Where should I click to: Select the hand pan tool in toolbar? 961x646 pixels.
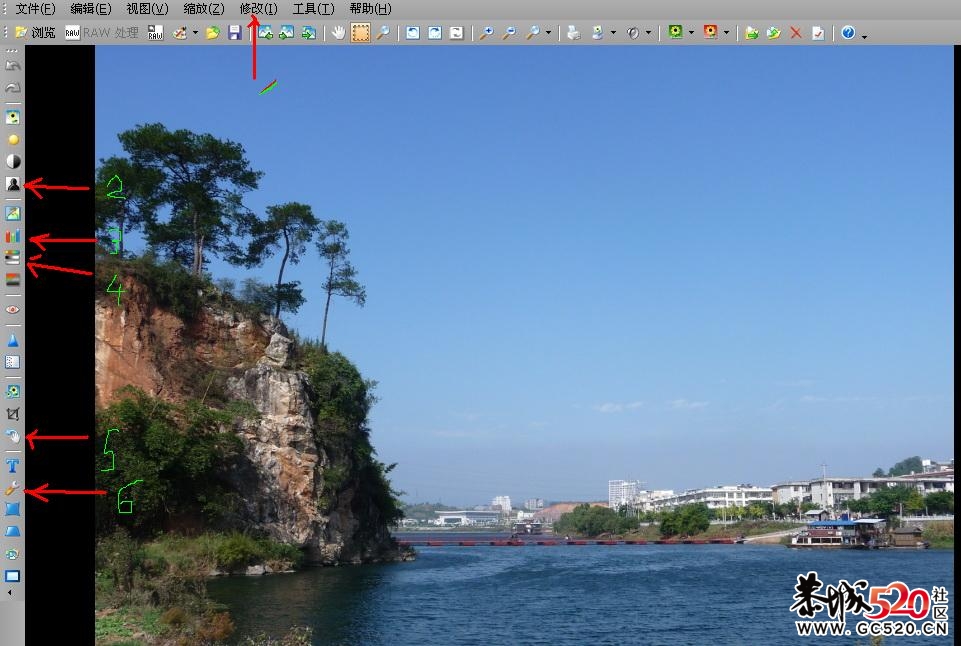tap(339, 33)
